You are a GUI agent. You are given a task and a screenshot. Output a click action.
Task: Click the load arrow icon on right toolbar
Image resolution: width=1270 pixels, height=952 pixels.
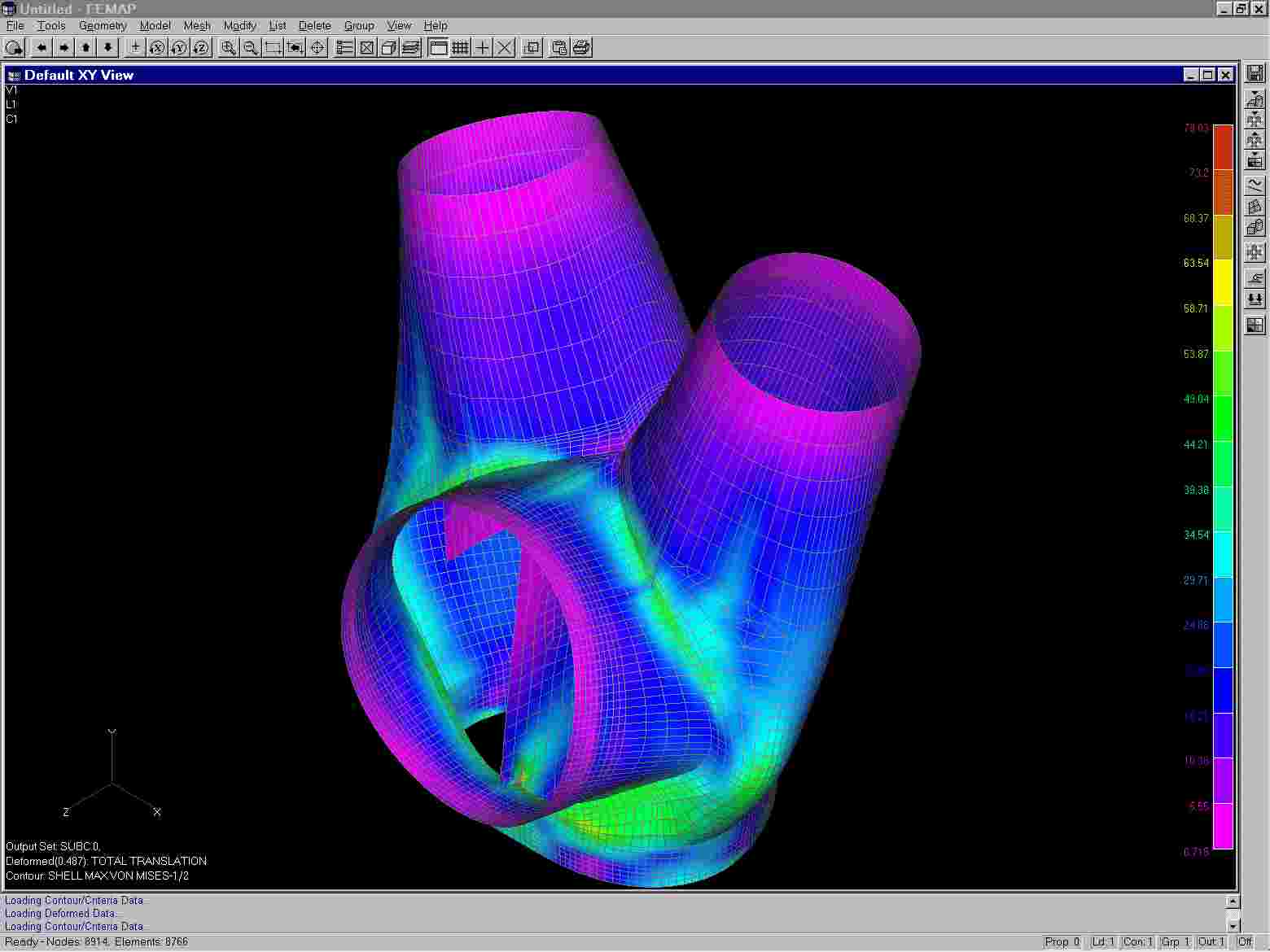pos(1255,278)
